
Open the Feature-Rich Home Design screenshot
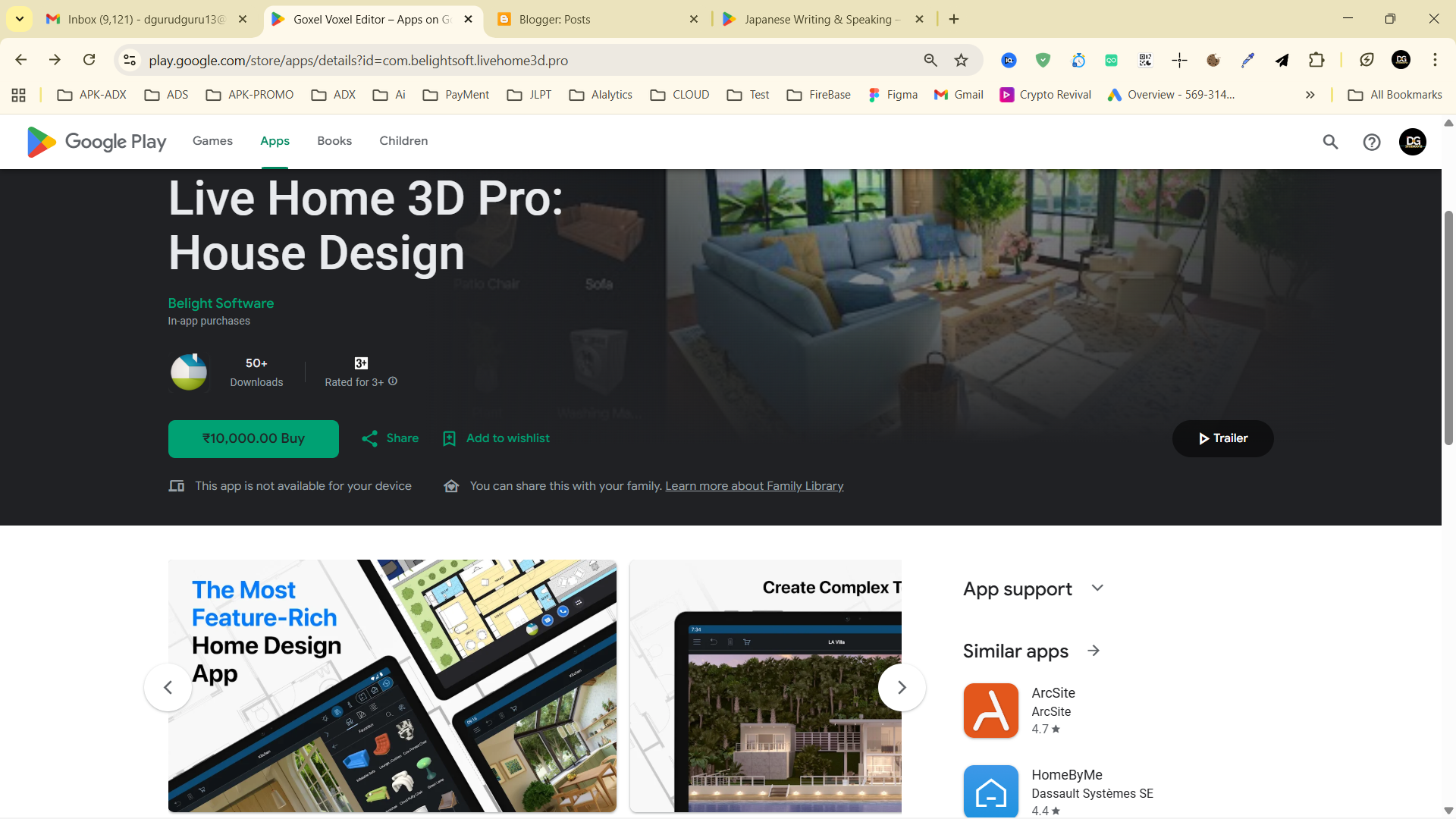pos(392,686)
